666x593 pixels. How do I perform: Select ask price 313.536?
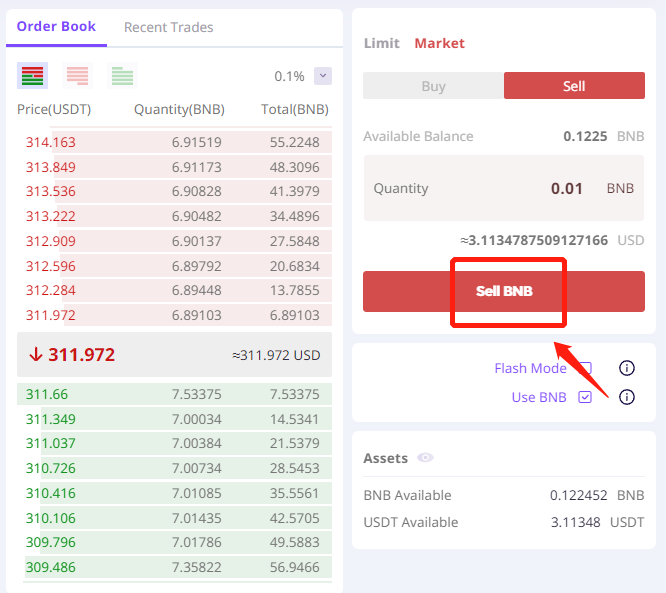[51, 192]
